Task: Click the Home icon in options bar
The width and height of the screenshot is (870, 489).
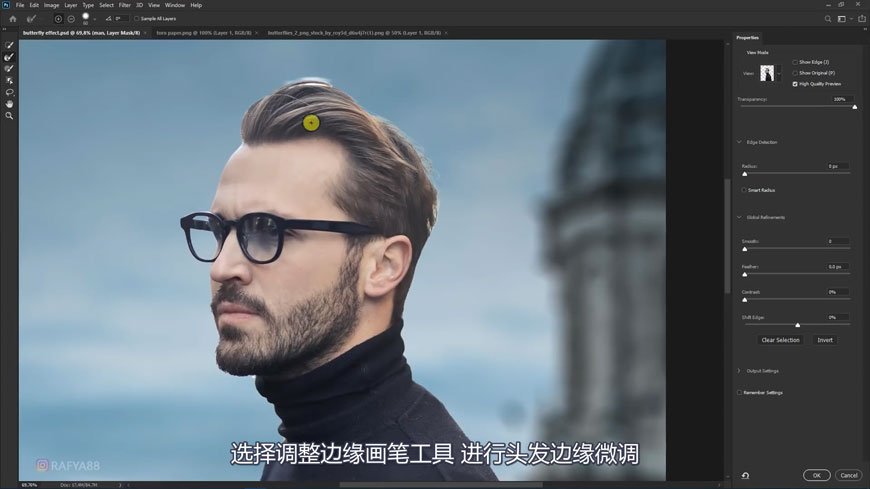Action: 13,18
